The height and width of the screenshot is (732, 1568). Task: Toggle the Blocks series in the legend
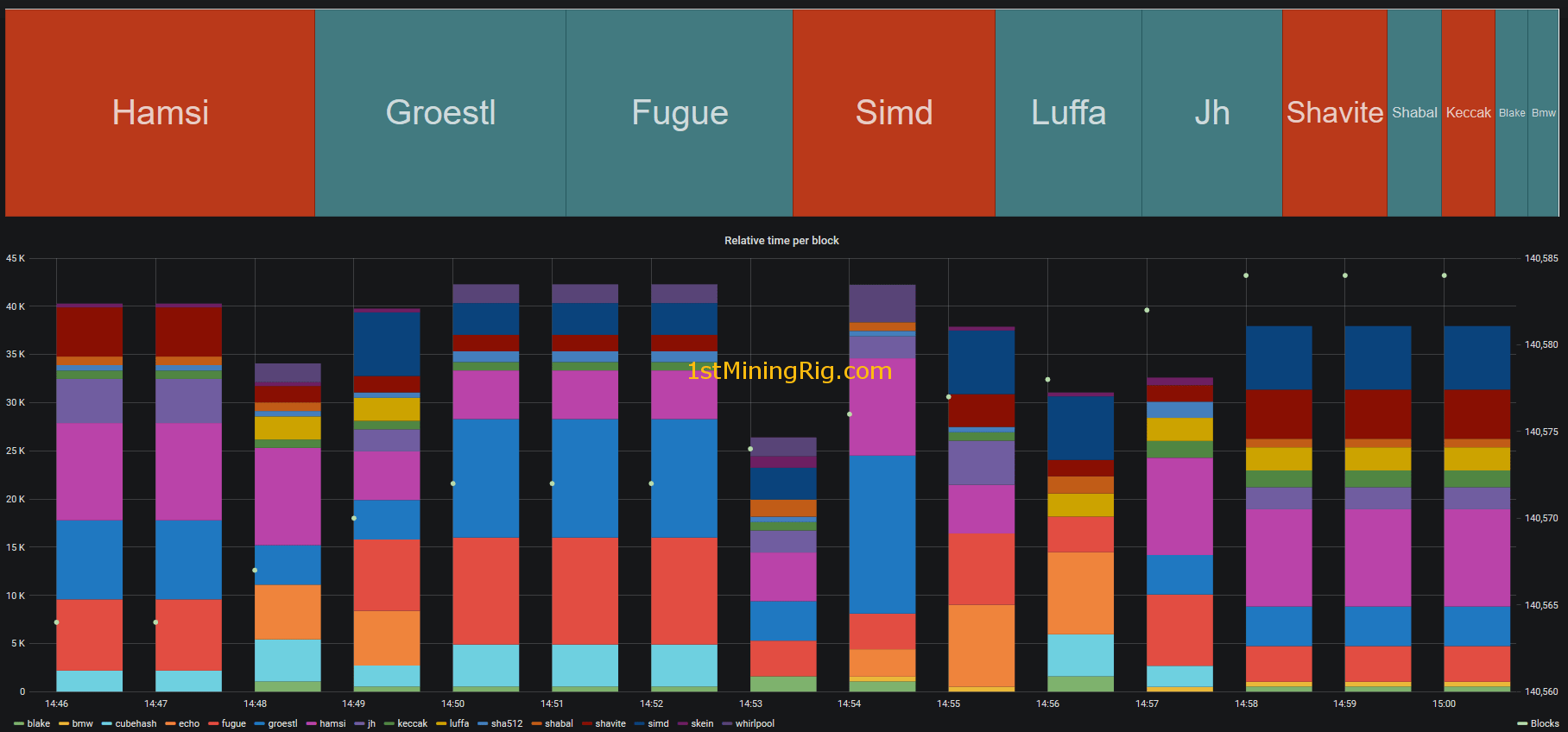tap(1539, 723)
